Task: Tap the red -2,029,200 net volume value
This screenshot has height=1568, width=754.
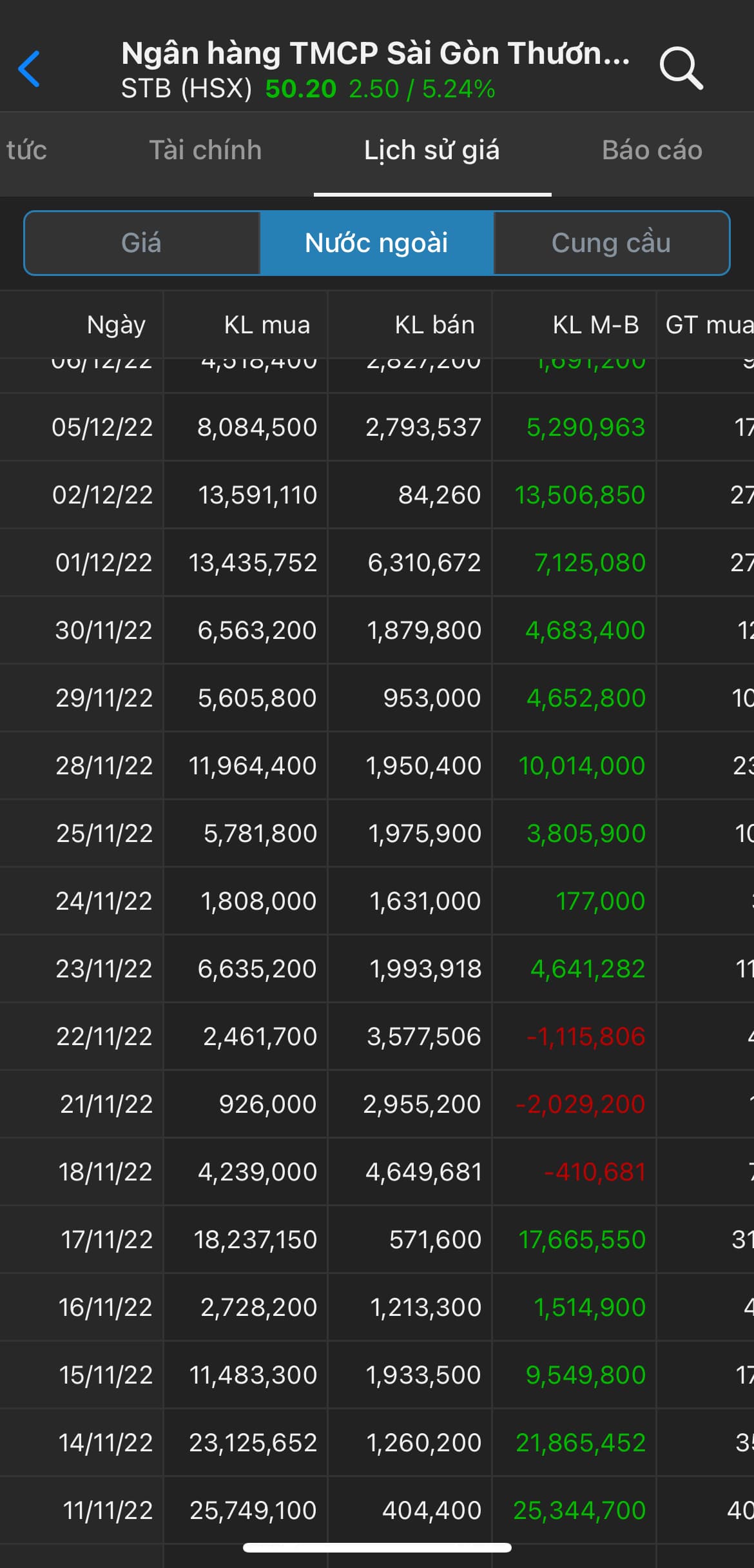Action: coord(580,1104)
